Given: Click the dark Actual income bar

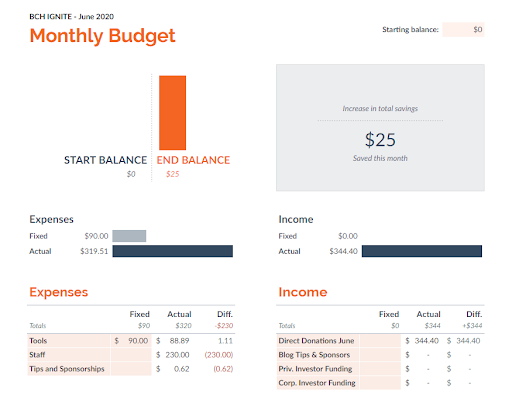Looking at the screenshot, I should (422, 251).
